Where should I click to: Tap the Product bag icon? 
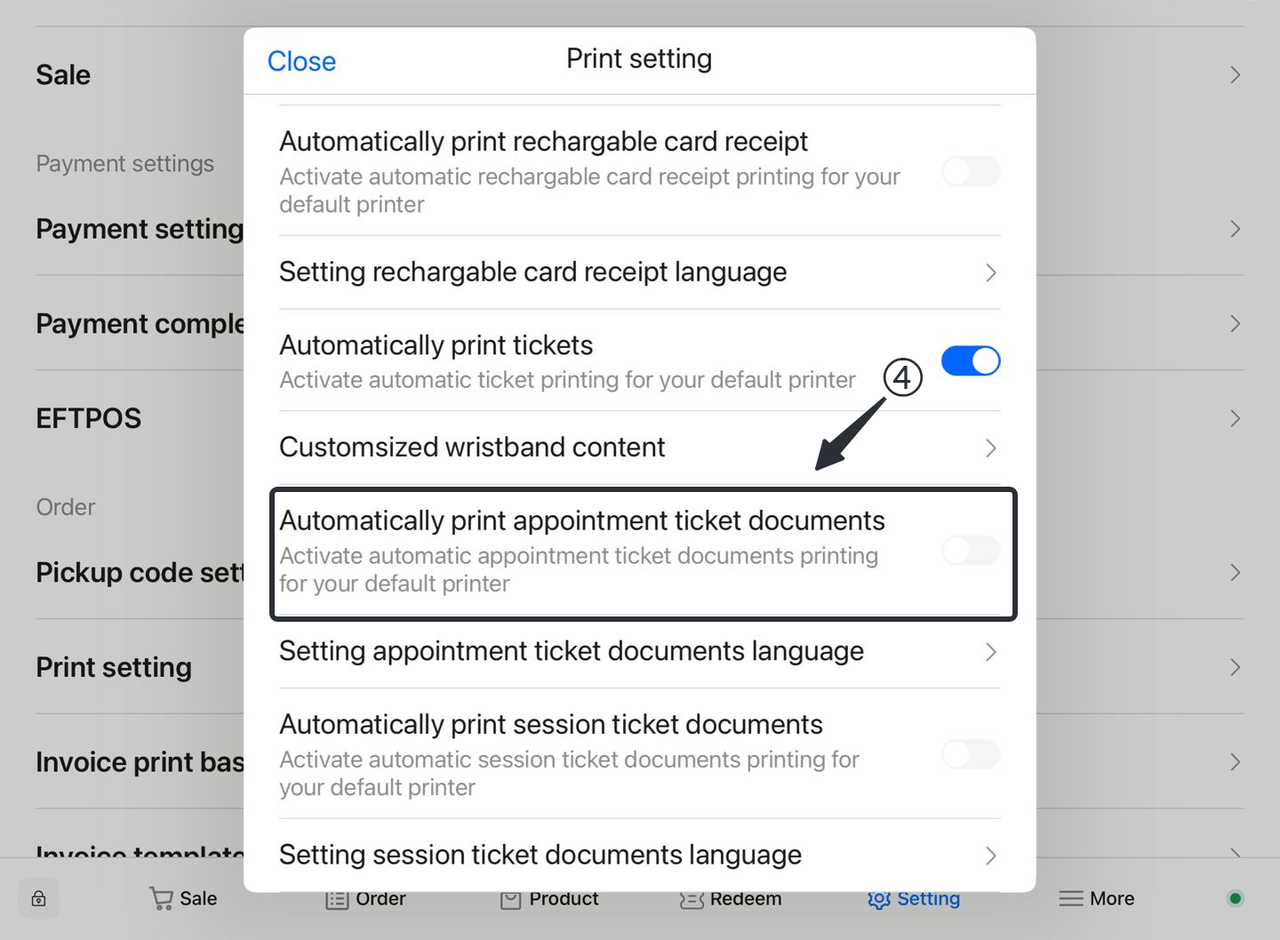tap(511, 899)
